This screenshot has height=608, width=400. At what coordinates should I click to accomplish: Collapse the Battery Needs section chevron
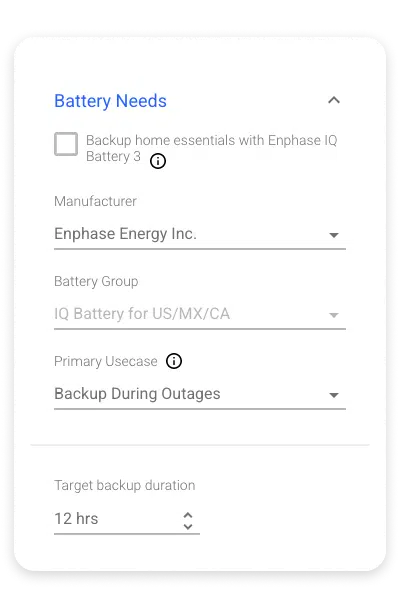point(334,100)
